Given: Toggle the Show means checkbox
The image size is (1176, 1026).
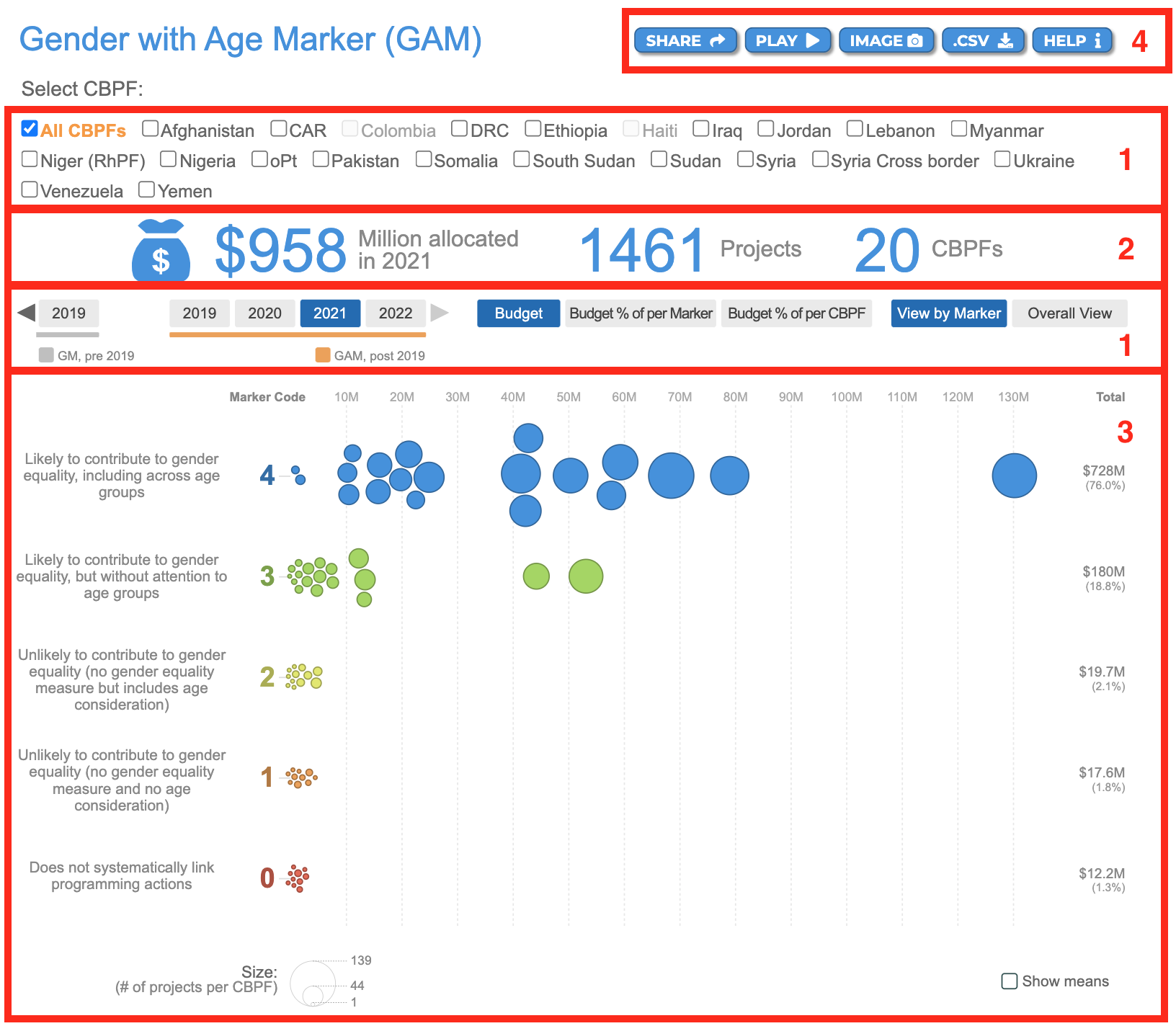Looking at the screenshot, I should point(1010,981).
